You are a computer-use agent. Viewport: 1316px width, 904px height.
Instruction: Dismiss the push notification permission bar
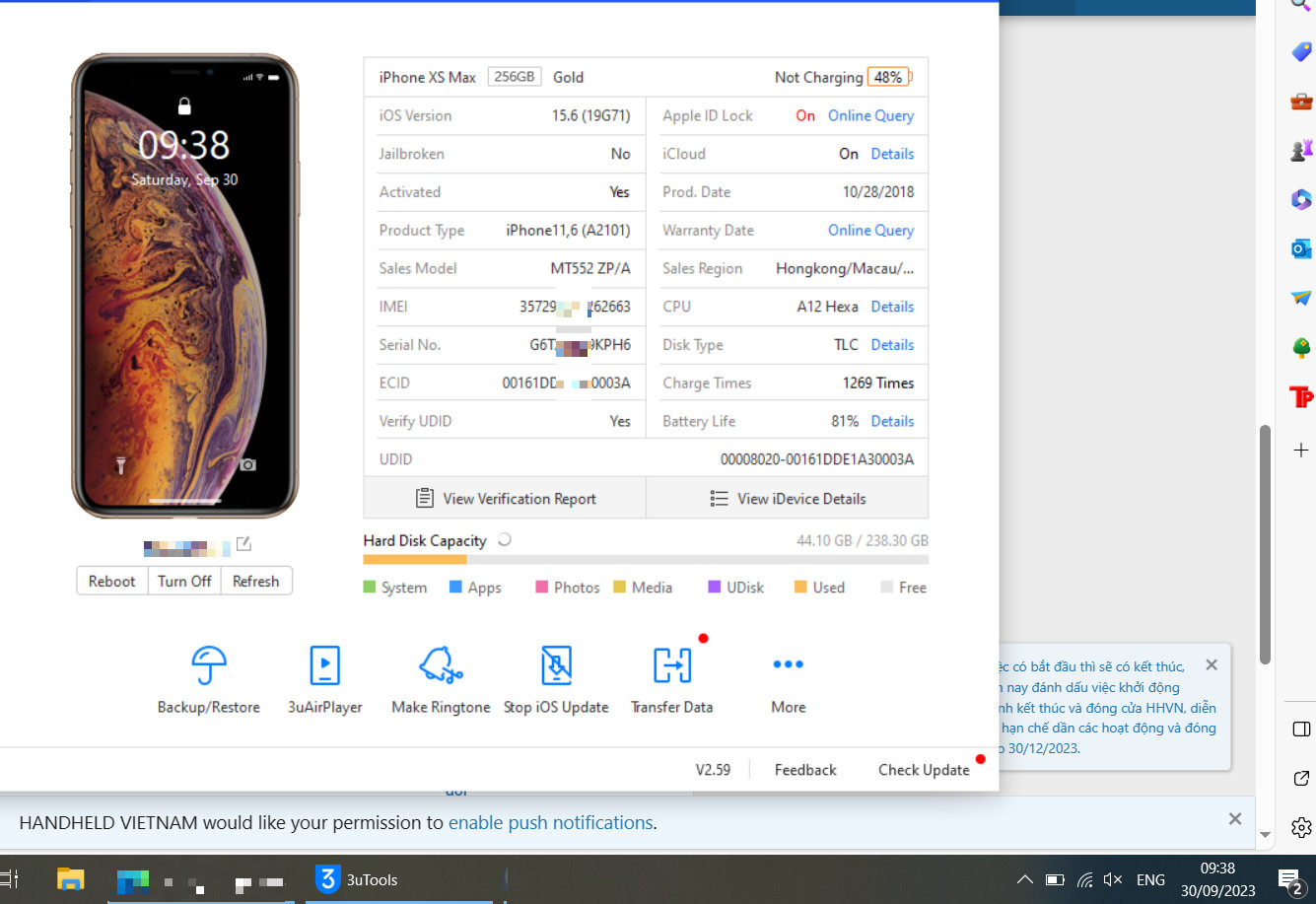(1234, 819)
